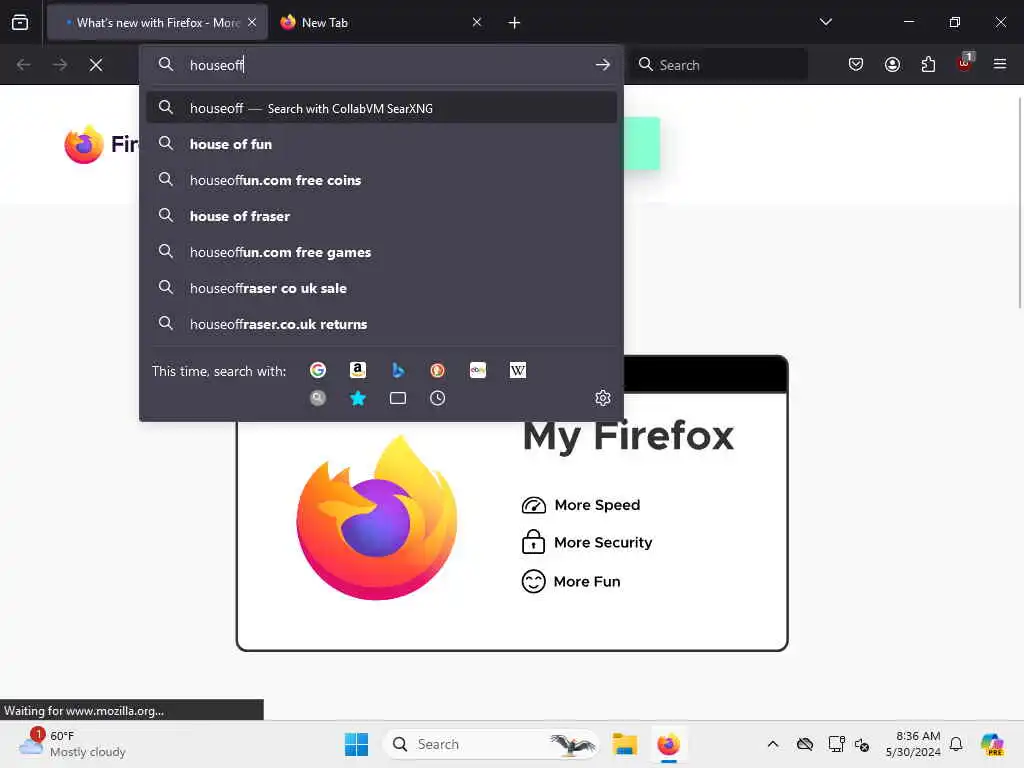Image resolution: width=1024 pixels, height=768 pixels.
Task: Open a new tab with plus button
Action: 514,23
